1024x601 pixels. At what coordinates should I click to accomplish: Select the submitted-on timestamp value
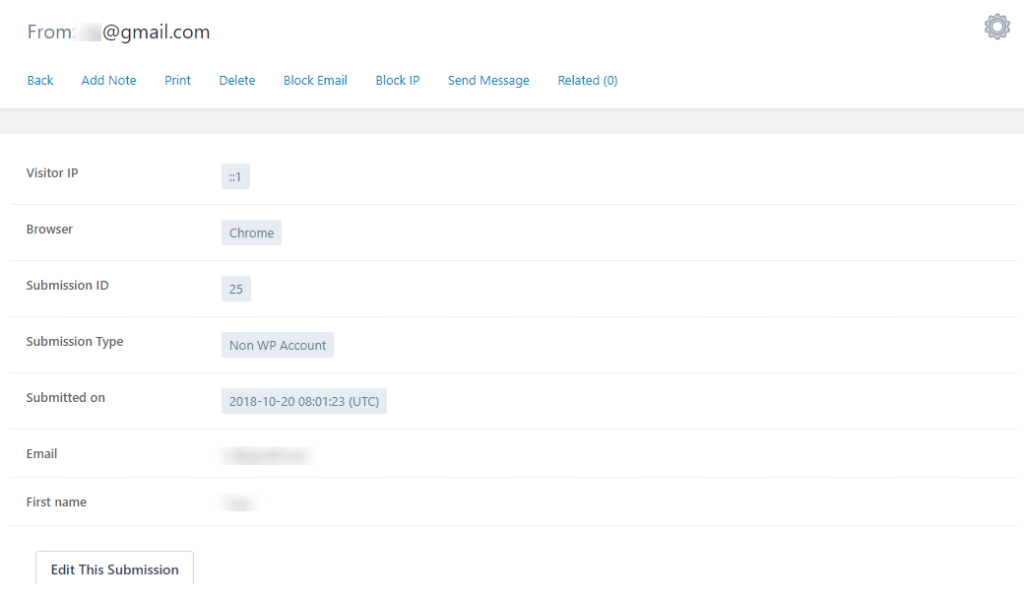click(304, 400)
